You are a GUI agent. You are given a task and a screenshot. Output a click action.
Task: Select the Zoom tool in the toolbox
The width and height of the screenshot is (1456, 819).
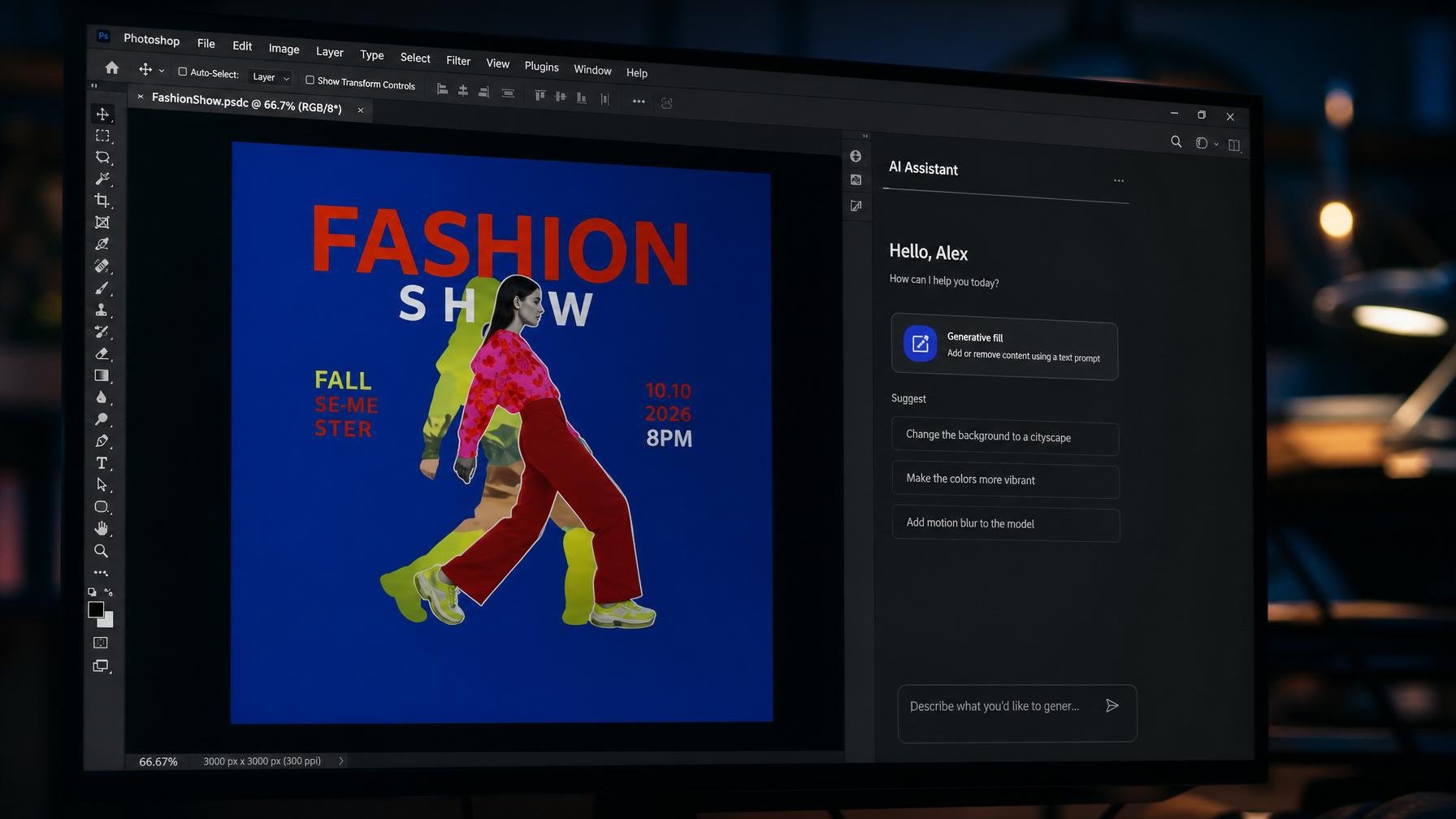point(102,551)
